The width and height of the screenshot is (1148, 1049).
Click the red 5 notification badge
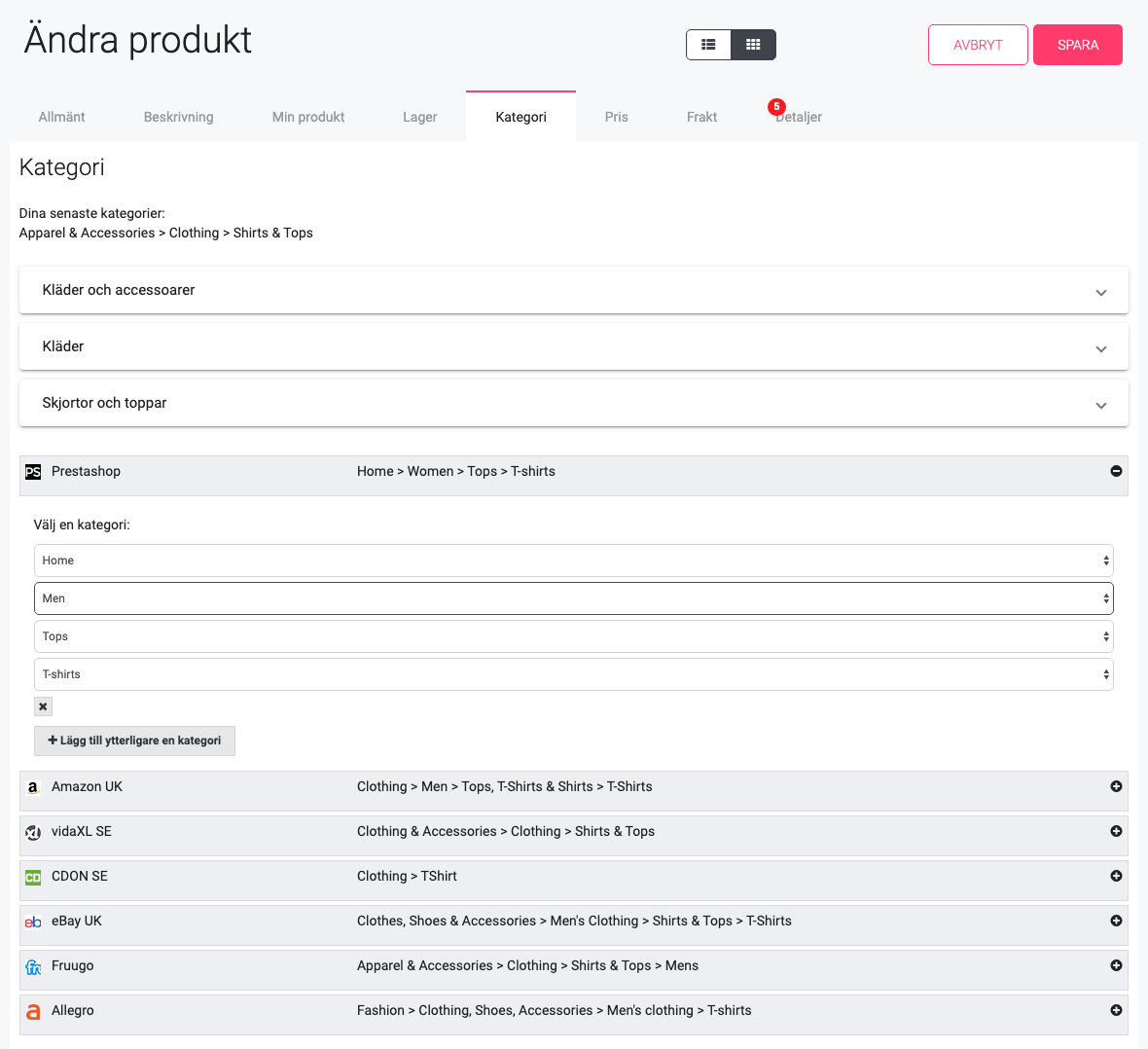click(776, 107)
